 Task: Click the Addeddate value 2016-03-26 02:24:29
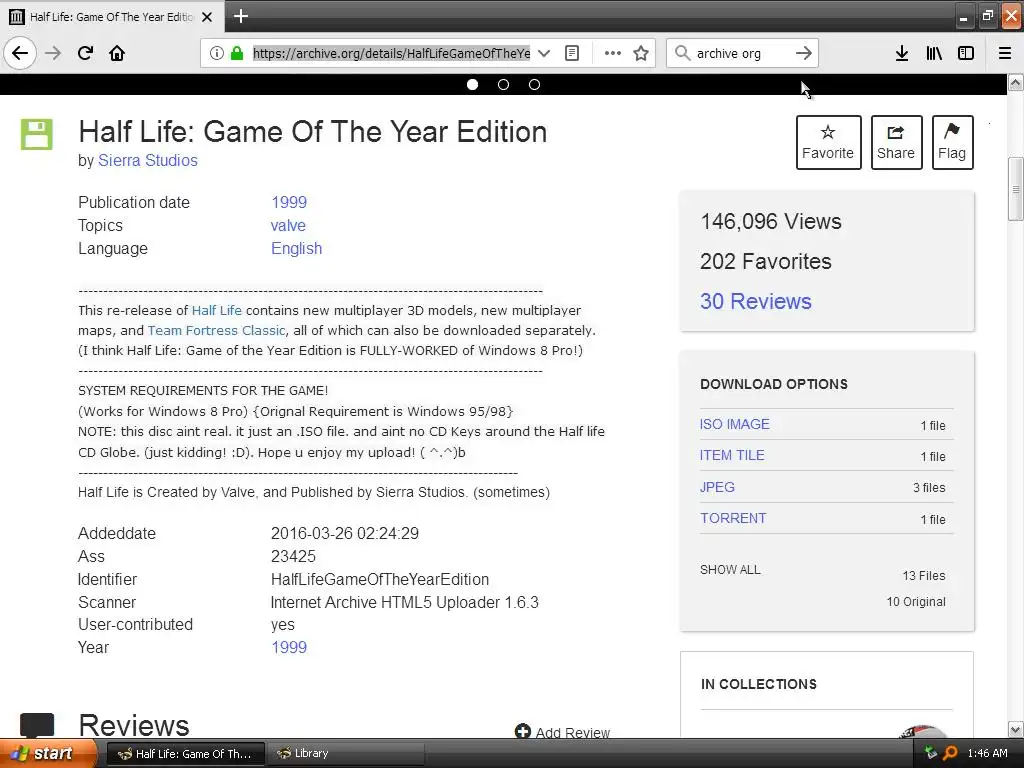click(345, 534)
